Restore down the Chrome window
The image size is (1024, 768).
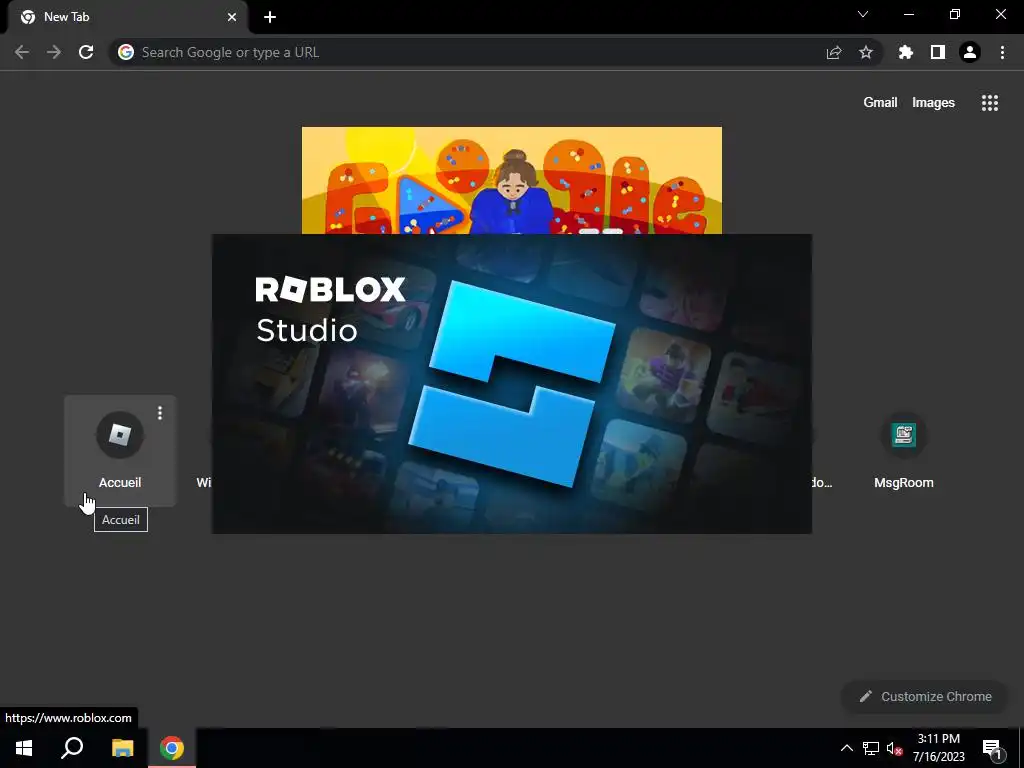click(x=955, y=14)
